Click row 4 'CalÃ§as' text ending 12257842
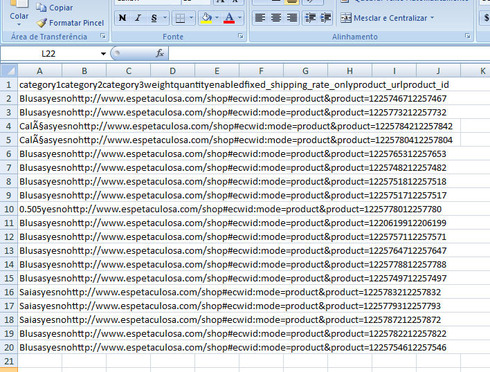The height and width of the screenshot is (372, 490). [236, 126]
